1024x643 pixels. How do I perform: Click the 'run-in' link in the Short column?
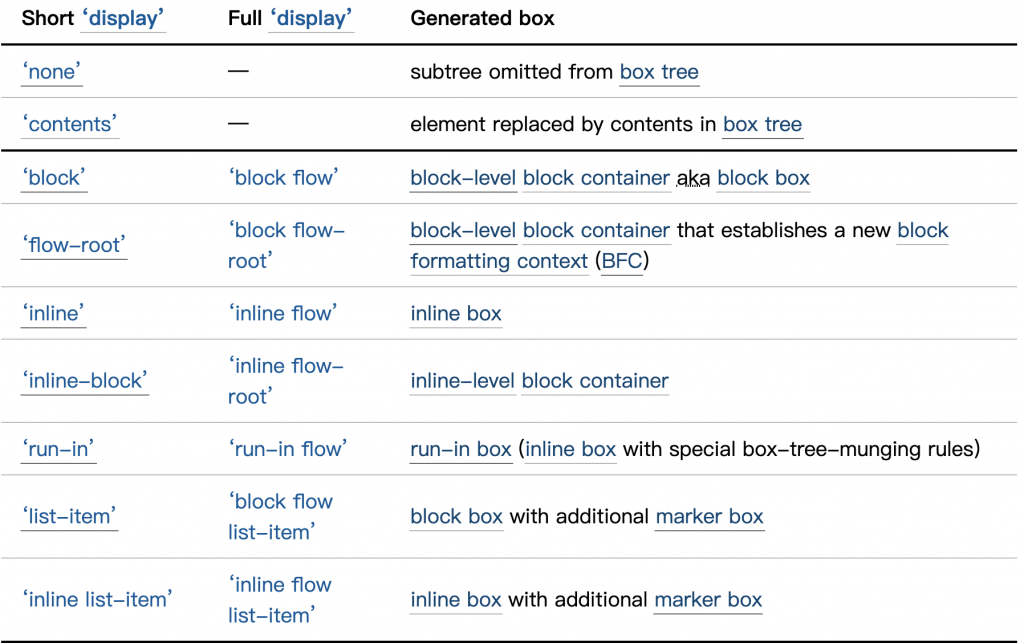pyautogui.click(x=58, y=449)
